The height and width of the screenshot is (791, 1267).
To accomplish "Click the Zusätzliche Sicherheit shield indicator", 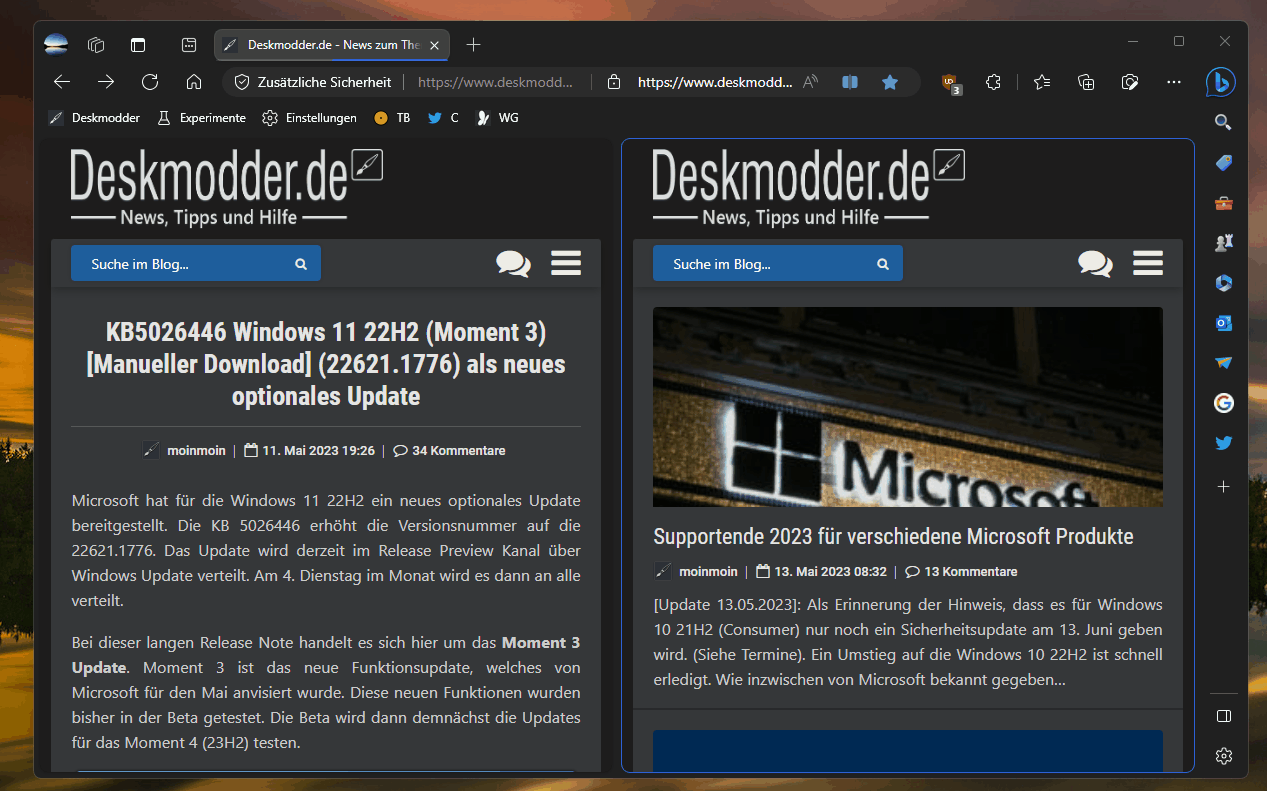I will pos(312,82).
